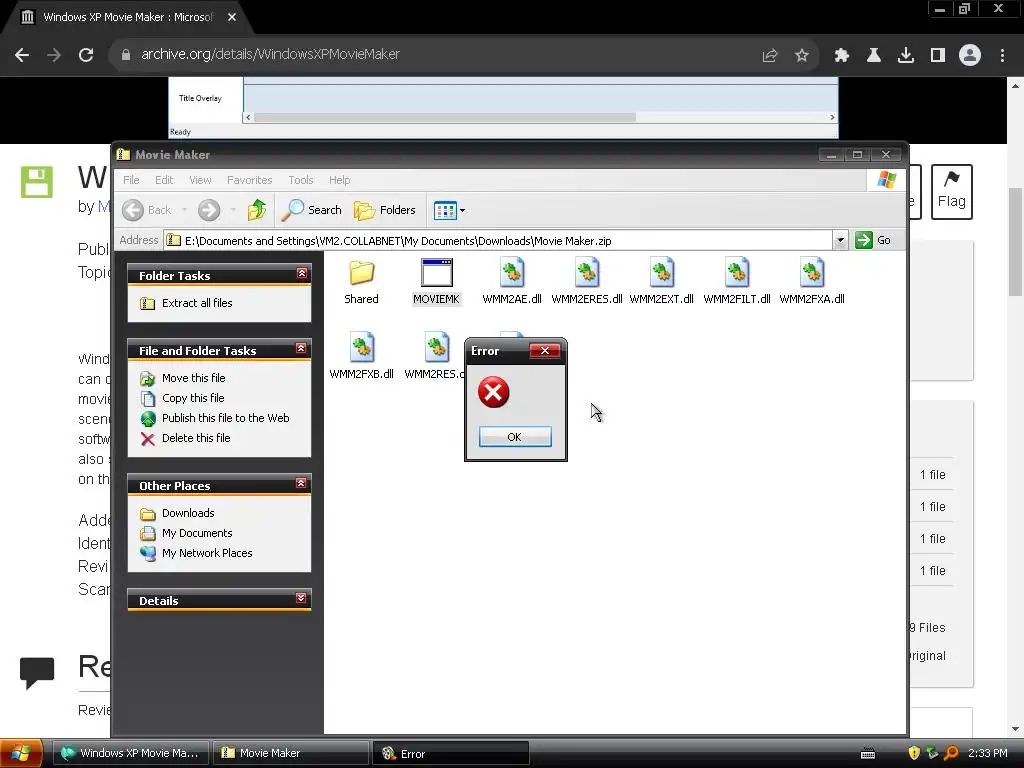This screenshot has height=768, width=1024.
Task: Select the WMM2FXA.dll file
Action: click(x=812, y=282)
